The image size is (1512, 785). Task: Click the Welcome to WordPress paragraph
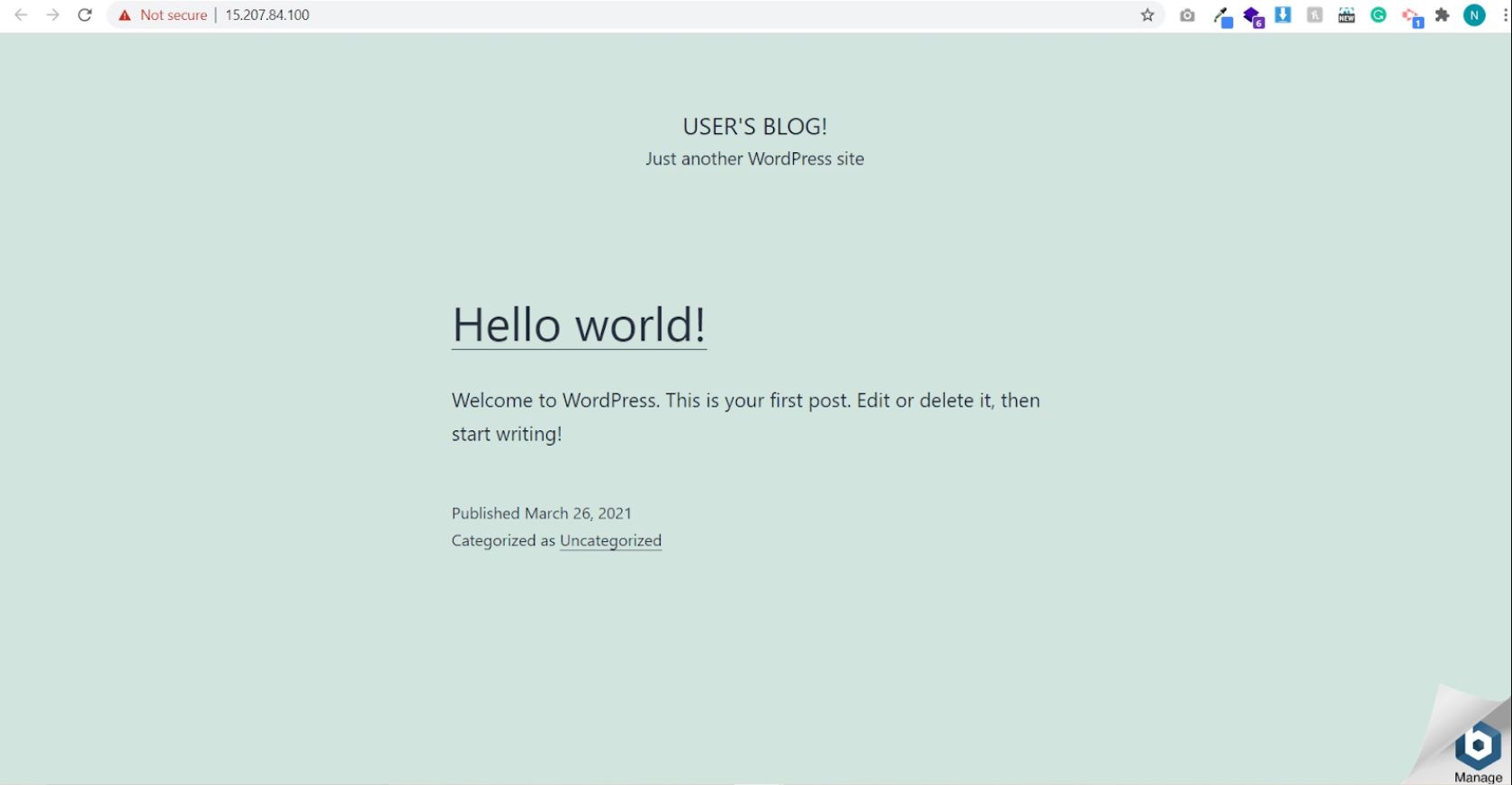(746, 417)
